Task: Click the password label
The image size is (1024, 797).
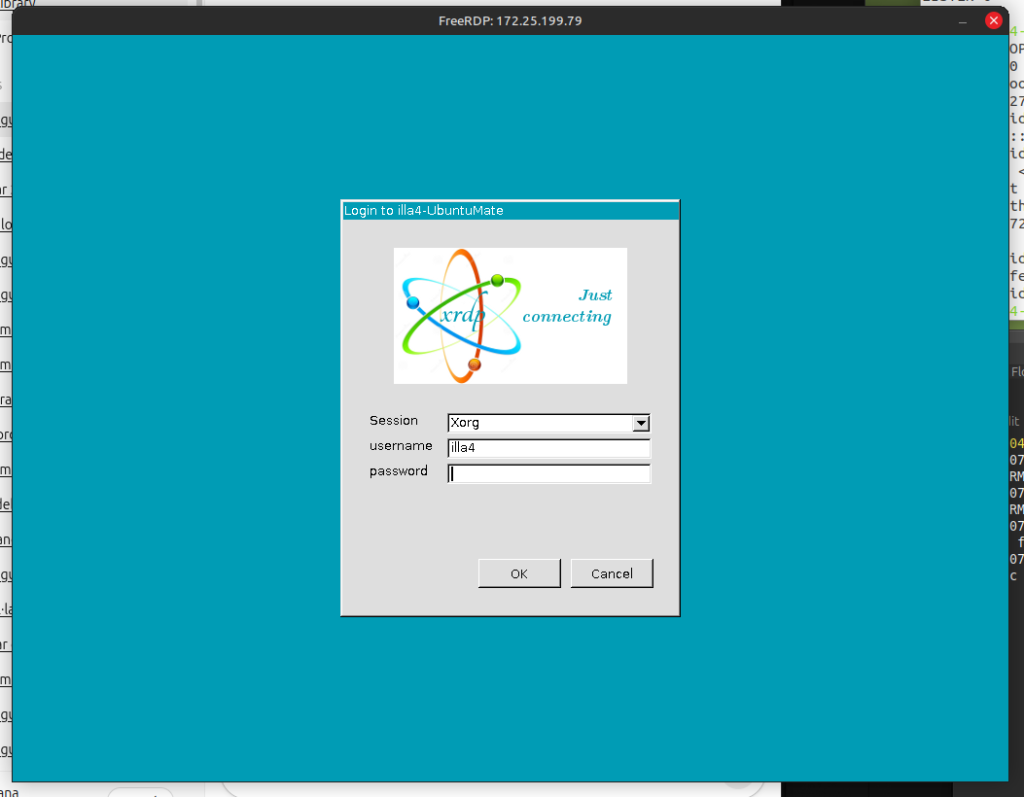Action: click(x=398, y=471)
